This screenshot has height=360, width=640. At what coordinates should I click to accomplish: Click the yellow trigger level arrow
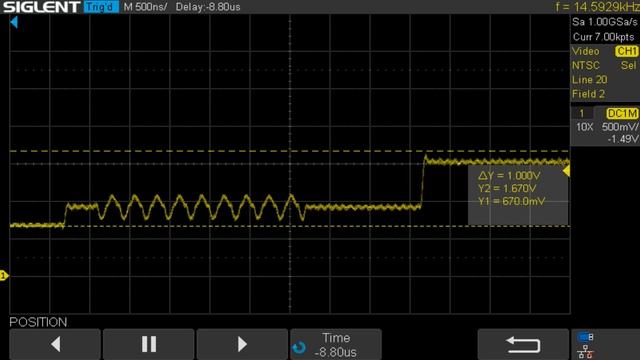[x=566, y=171]
